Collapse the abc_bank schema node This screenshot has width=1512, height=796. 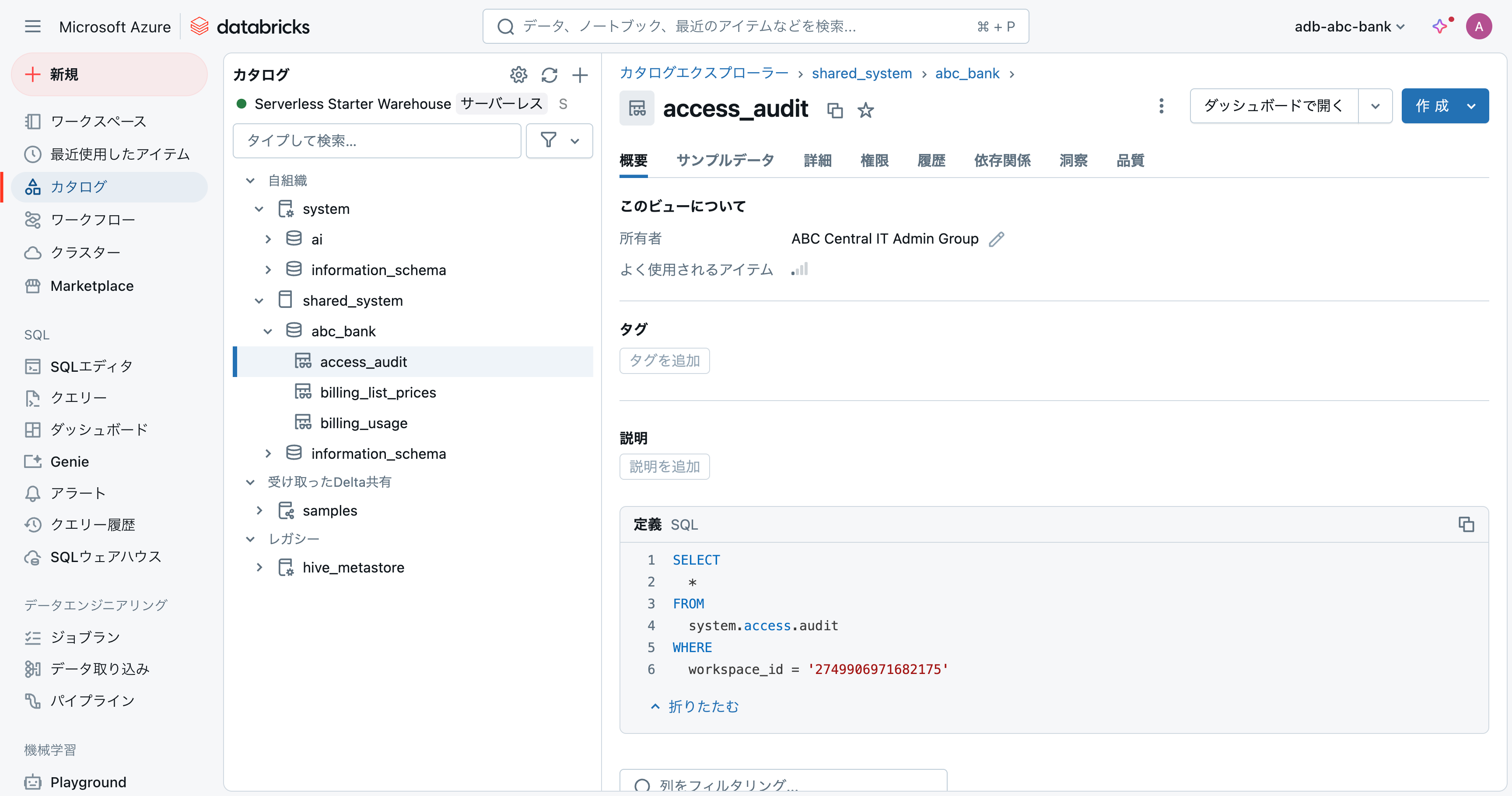(268, 332)
